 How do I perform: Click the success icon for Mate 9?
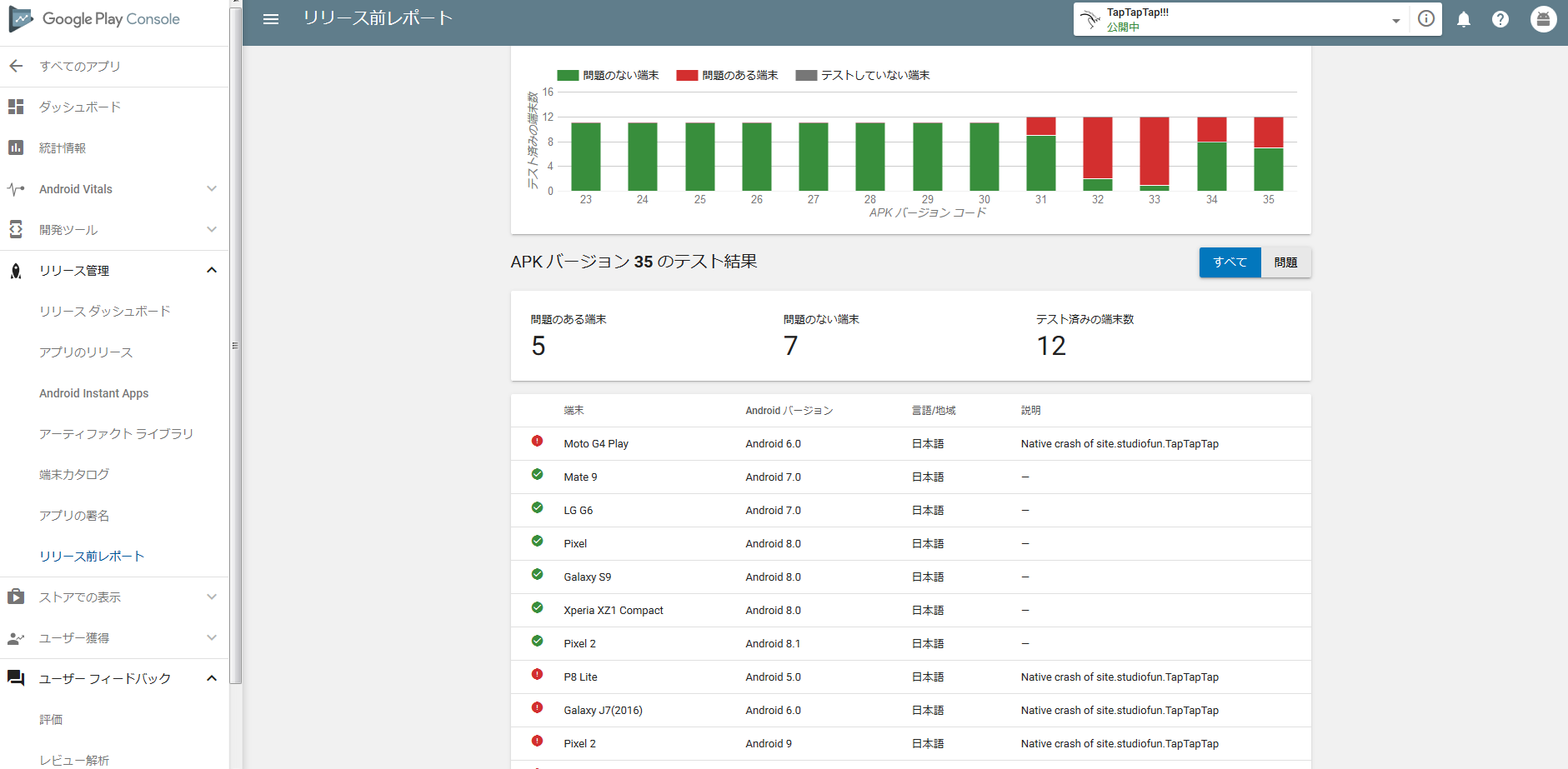click(x=537, y=475)
